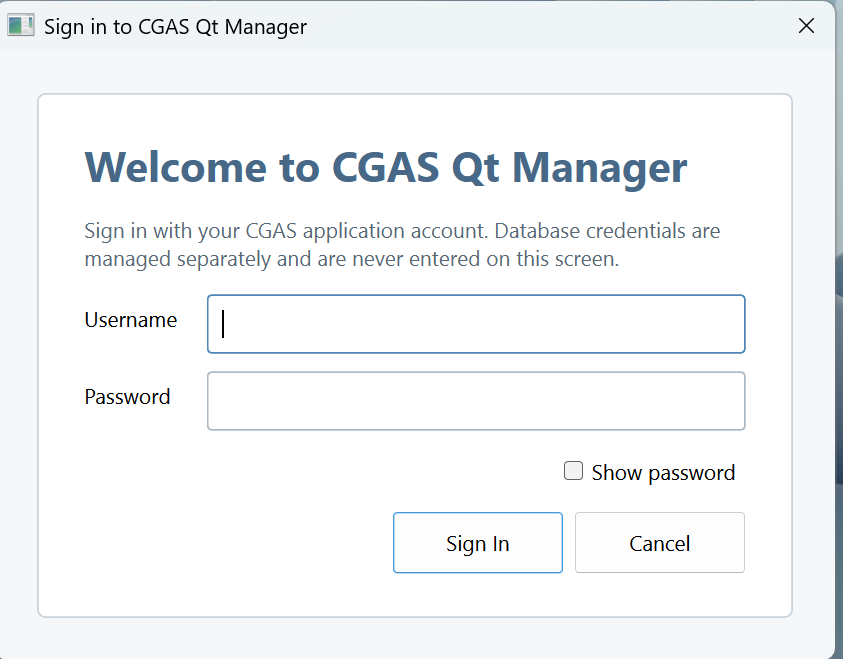
Task: Click into the Password input field
Action: point(476,401)
